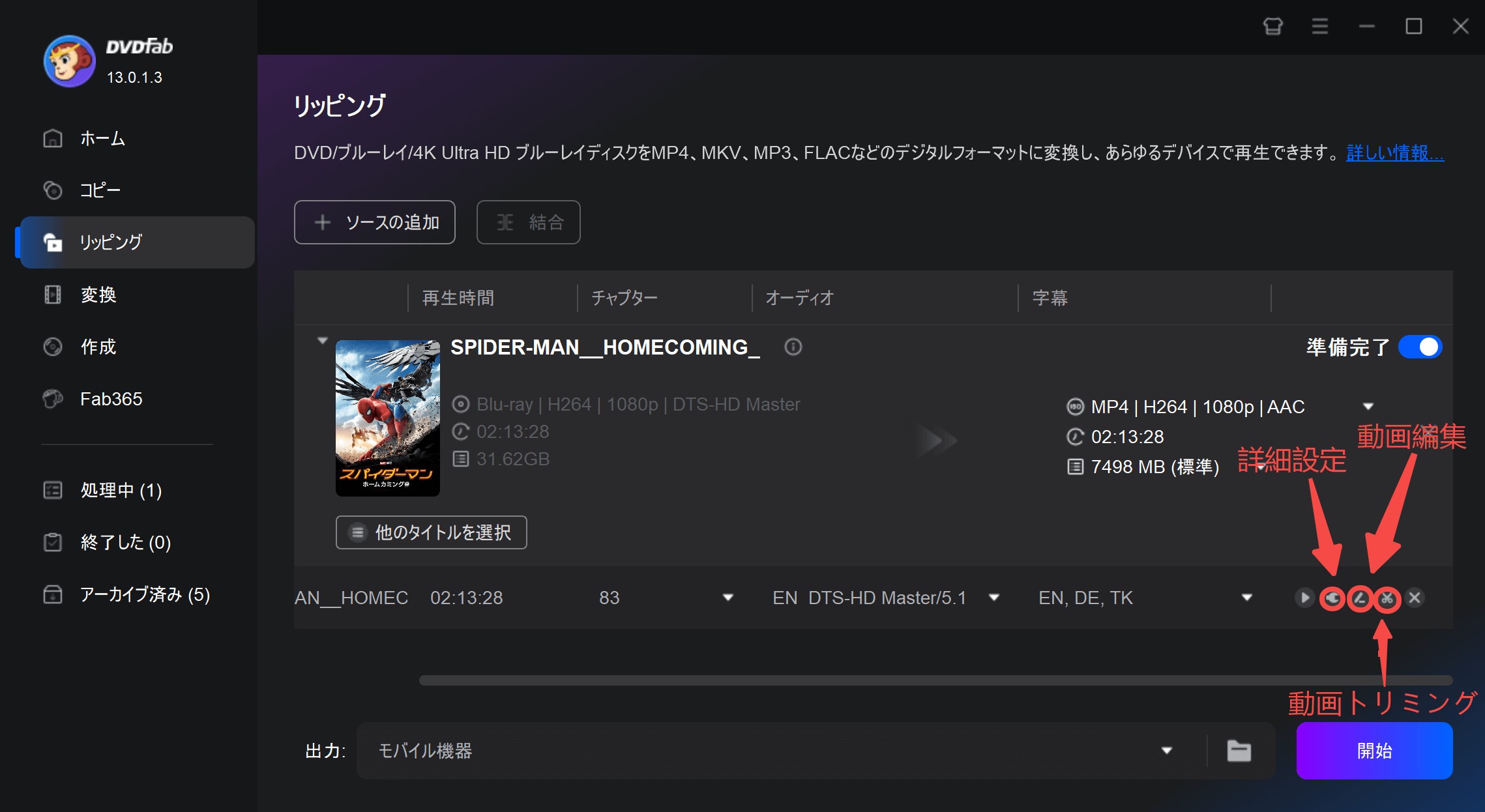
Task: Click the 結合 merge button
Action: tap(529, 222)
